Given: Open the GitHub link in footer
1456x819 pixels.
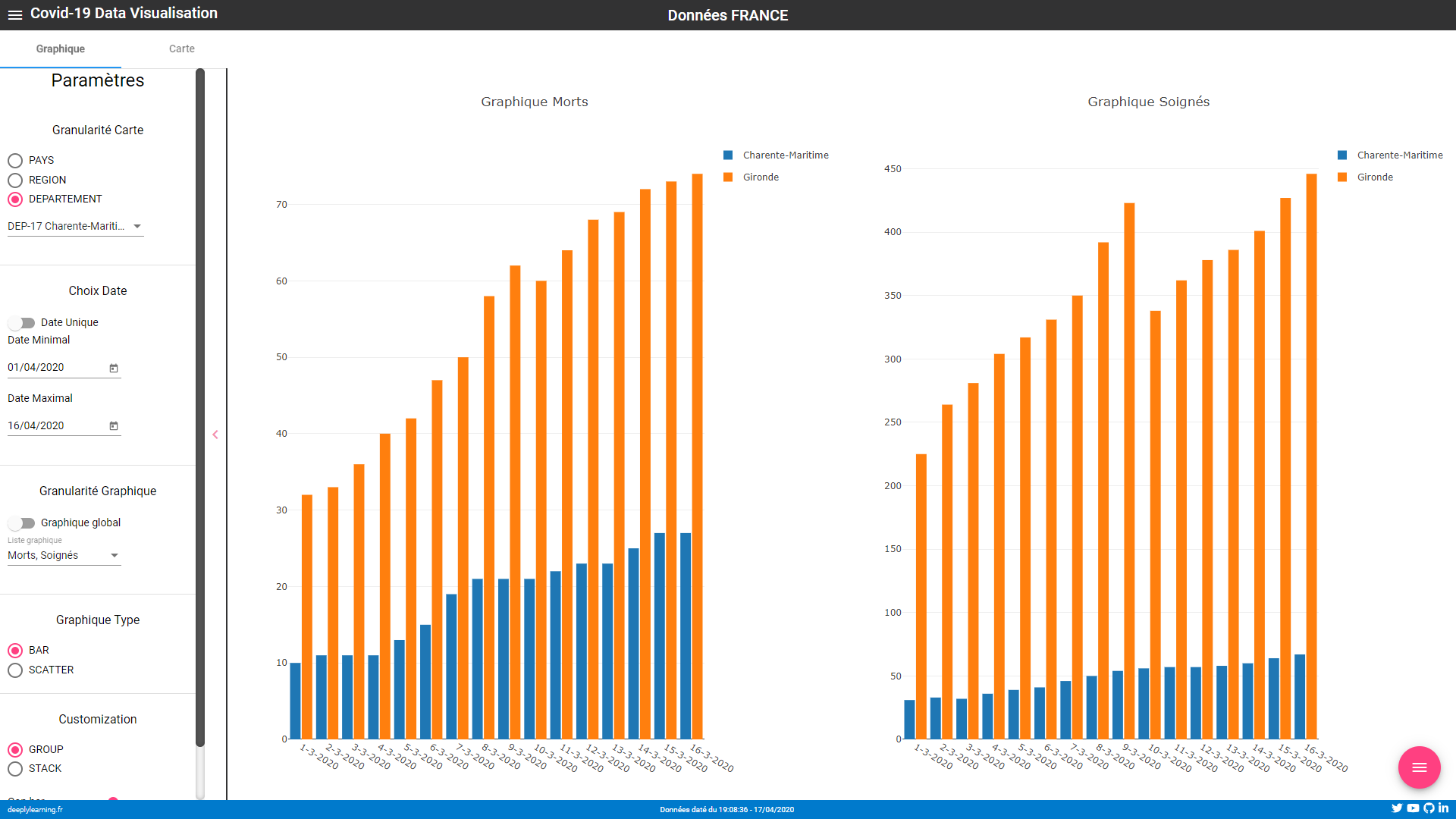Looking at the screenshot, I should click(1429, 808).
